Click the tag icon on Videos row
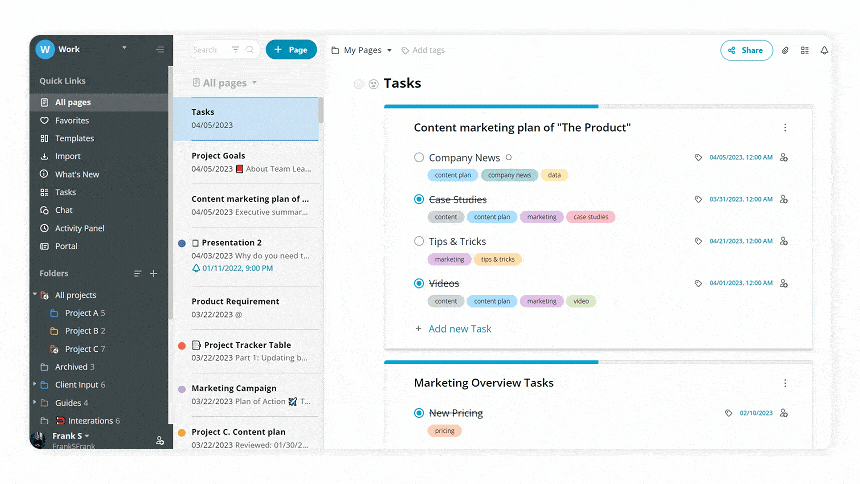The height and width of the screenshot is (484, 860). coord(698,283)
